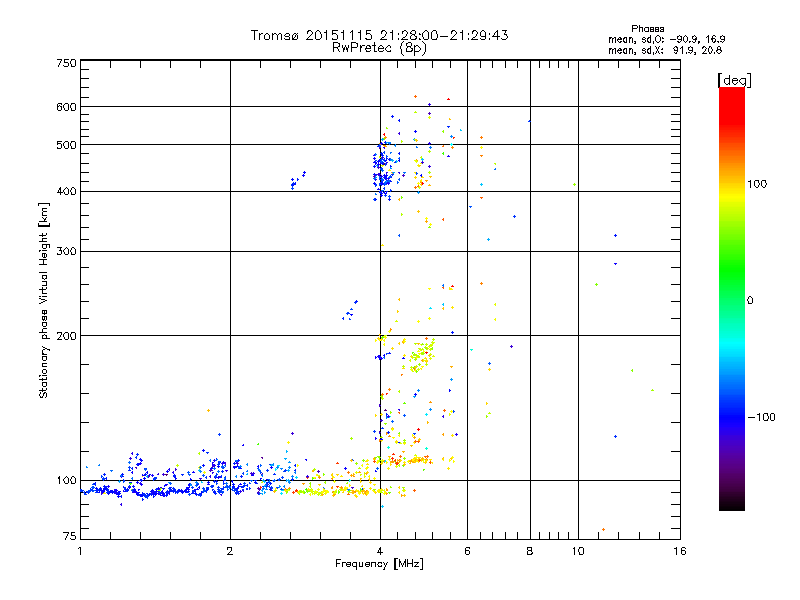800x600 pixels.
Task: Click the 100 label beside the color bar
Action: coord(757,184)
